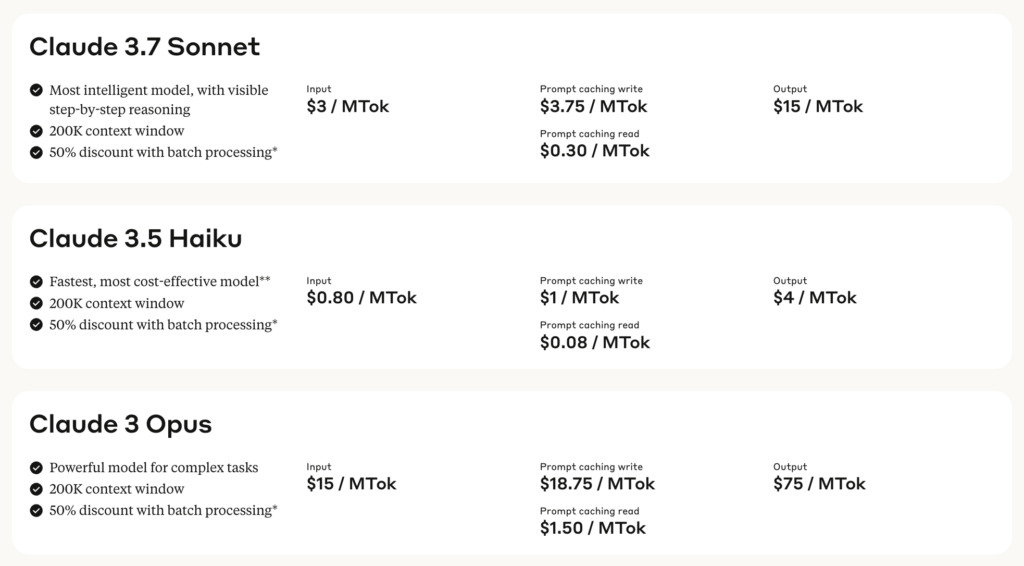Click the "Claude 3 Opus" heading
Screen dimensions: 1024x566
click(x=120, y=424)
